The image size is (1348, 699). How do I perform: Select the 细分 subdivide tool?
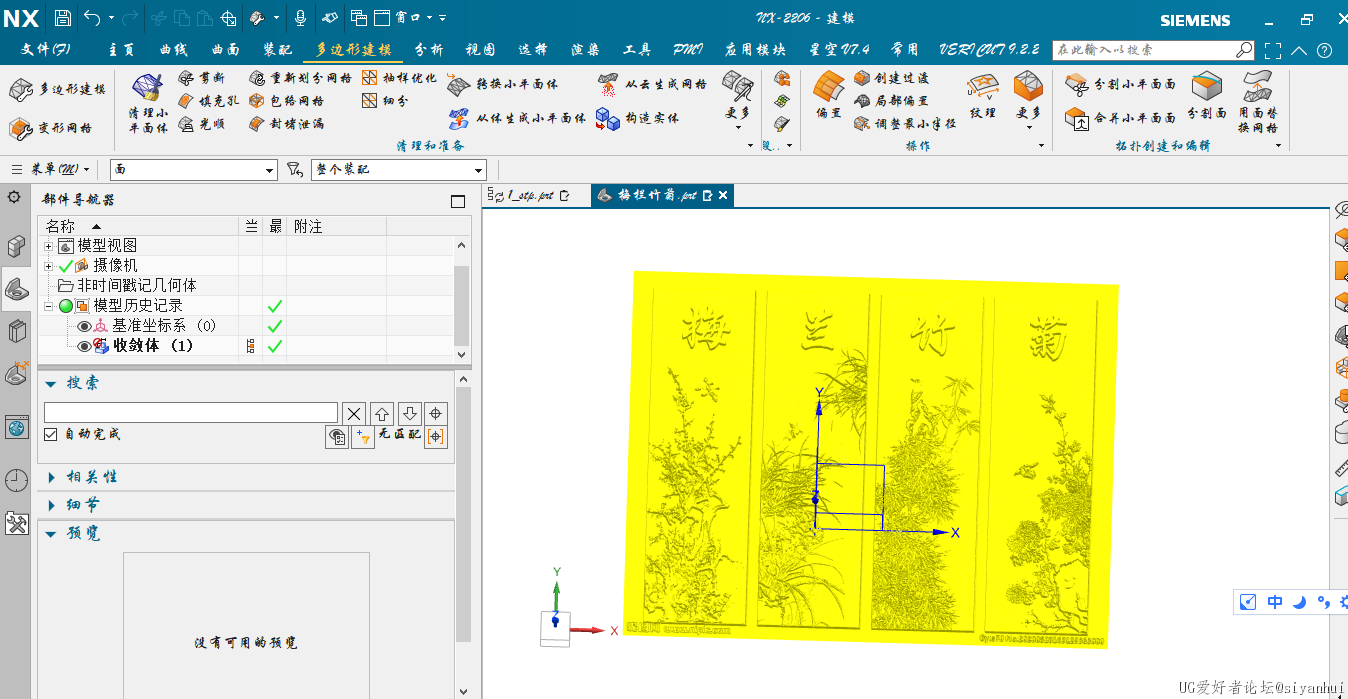(x=385, y=101)
